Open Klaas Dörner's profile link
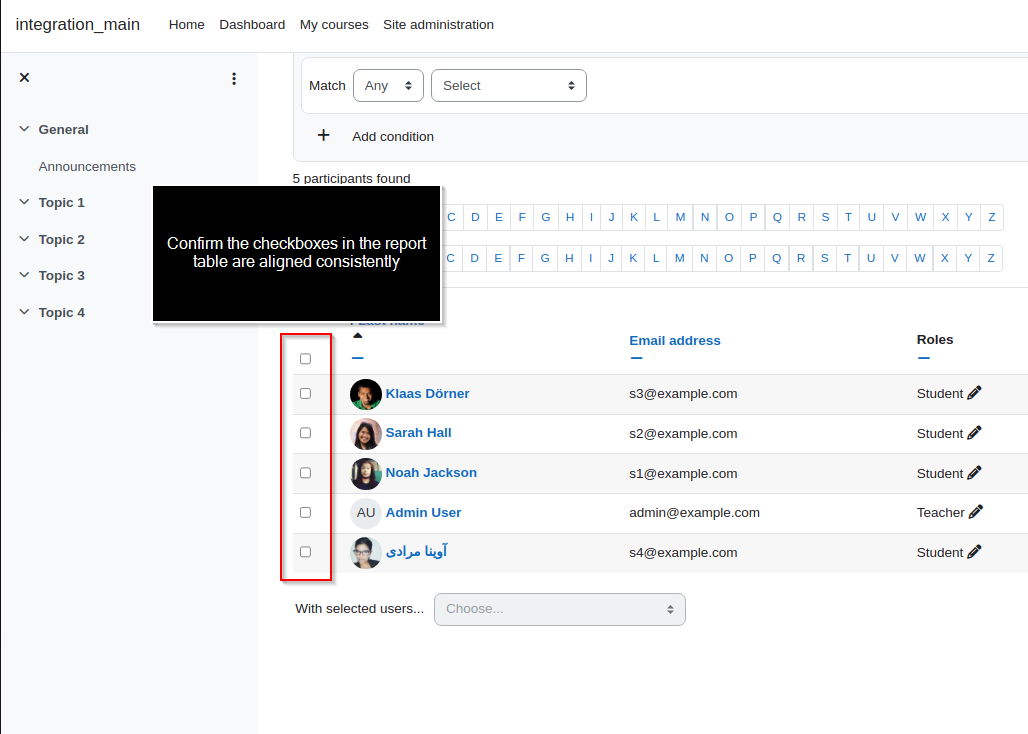This screenshot has width=1028, height=734. pyautogui.click(x=427, y=394)
